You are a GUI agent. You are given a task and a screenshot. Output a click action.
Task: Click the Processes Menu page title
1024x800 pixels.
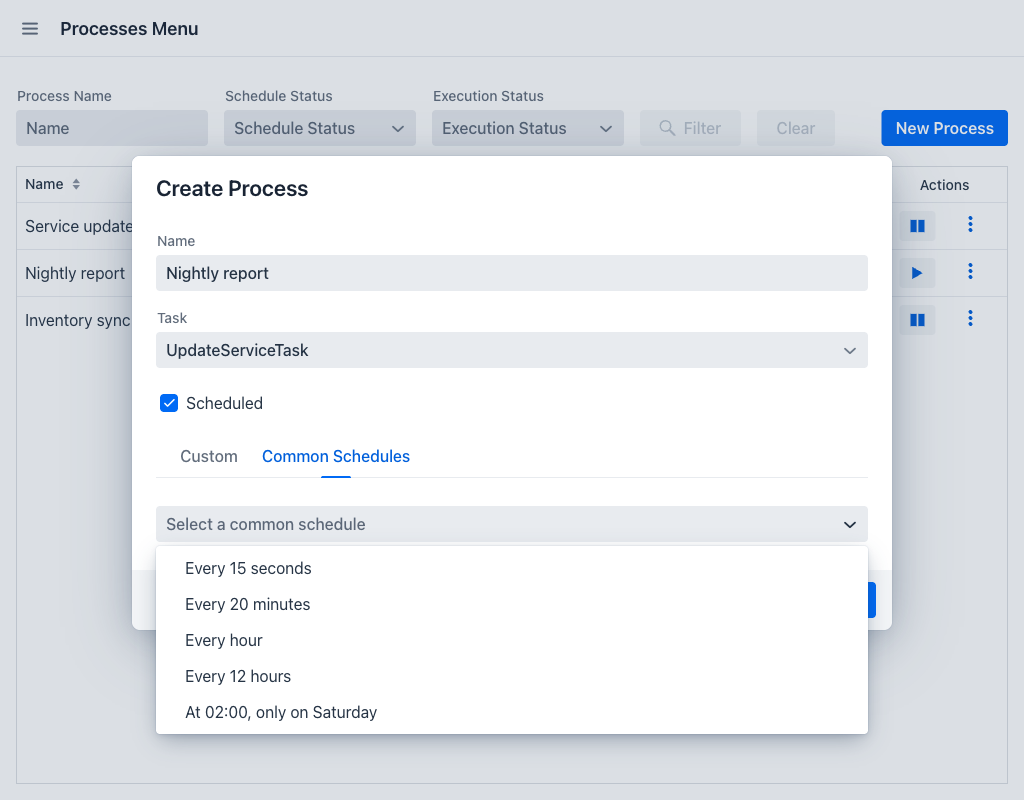129,29
